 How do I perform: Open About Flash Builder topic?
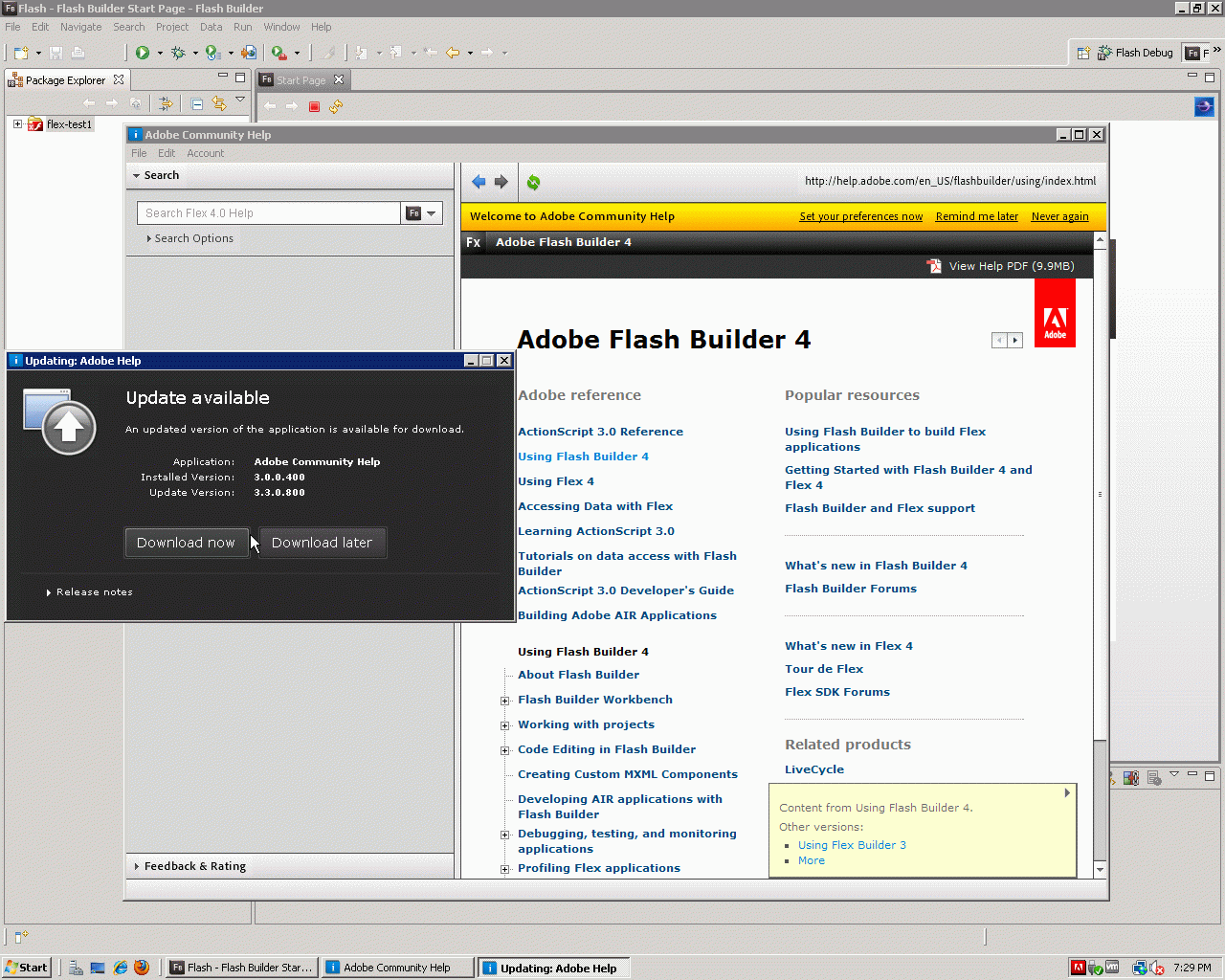click(x=578, y=675)
